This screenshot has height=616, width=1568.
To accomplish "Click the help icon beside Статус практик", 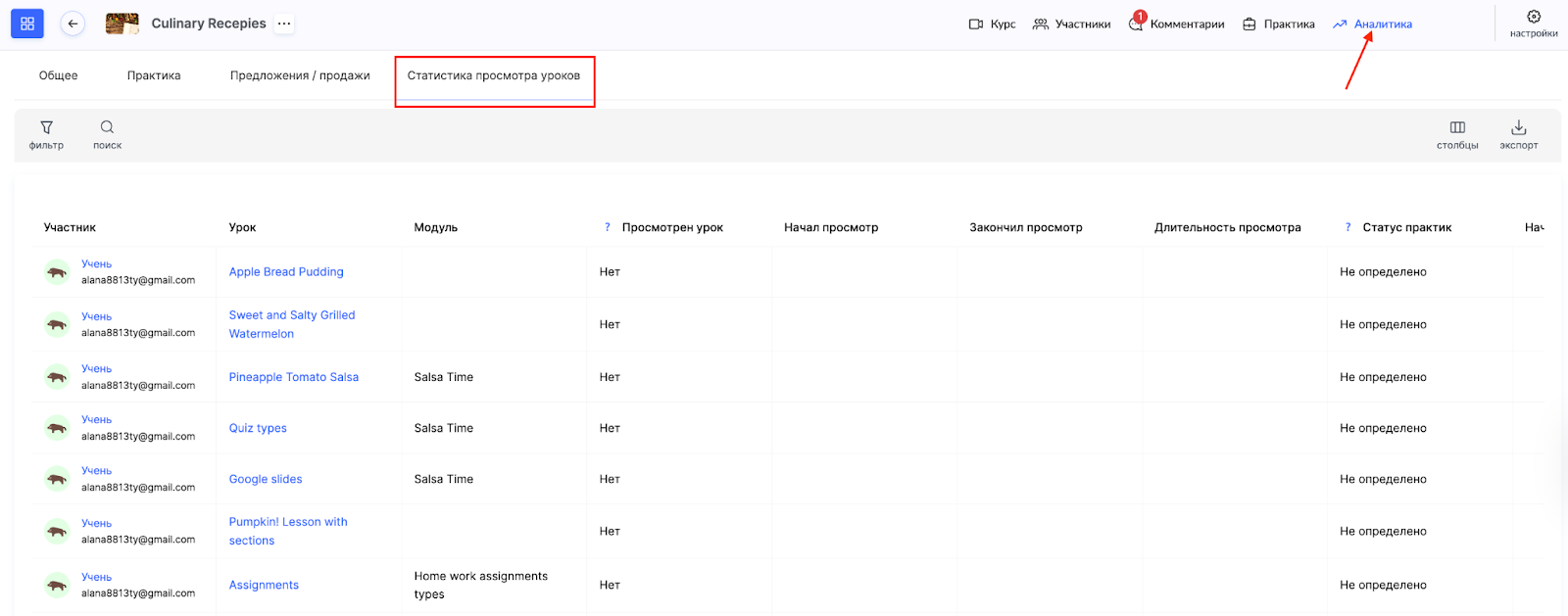I will [x=1348, y=227].
